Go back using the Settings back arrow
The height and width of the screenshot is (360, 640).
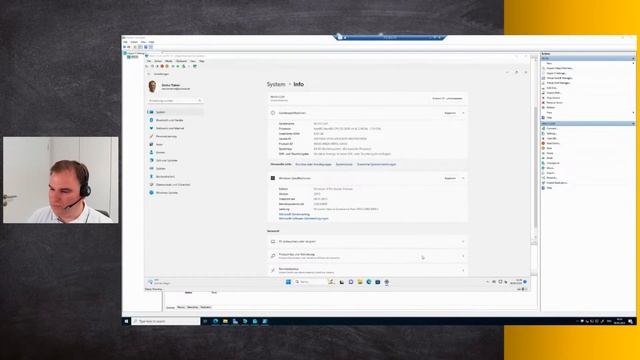(149, 74)
